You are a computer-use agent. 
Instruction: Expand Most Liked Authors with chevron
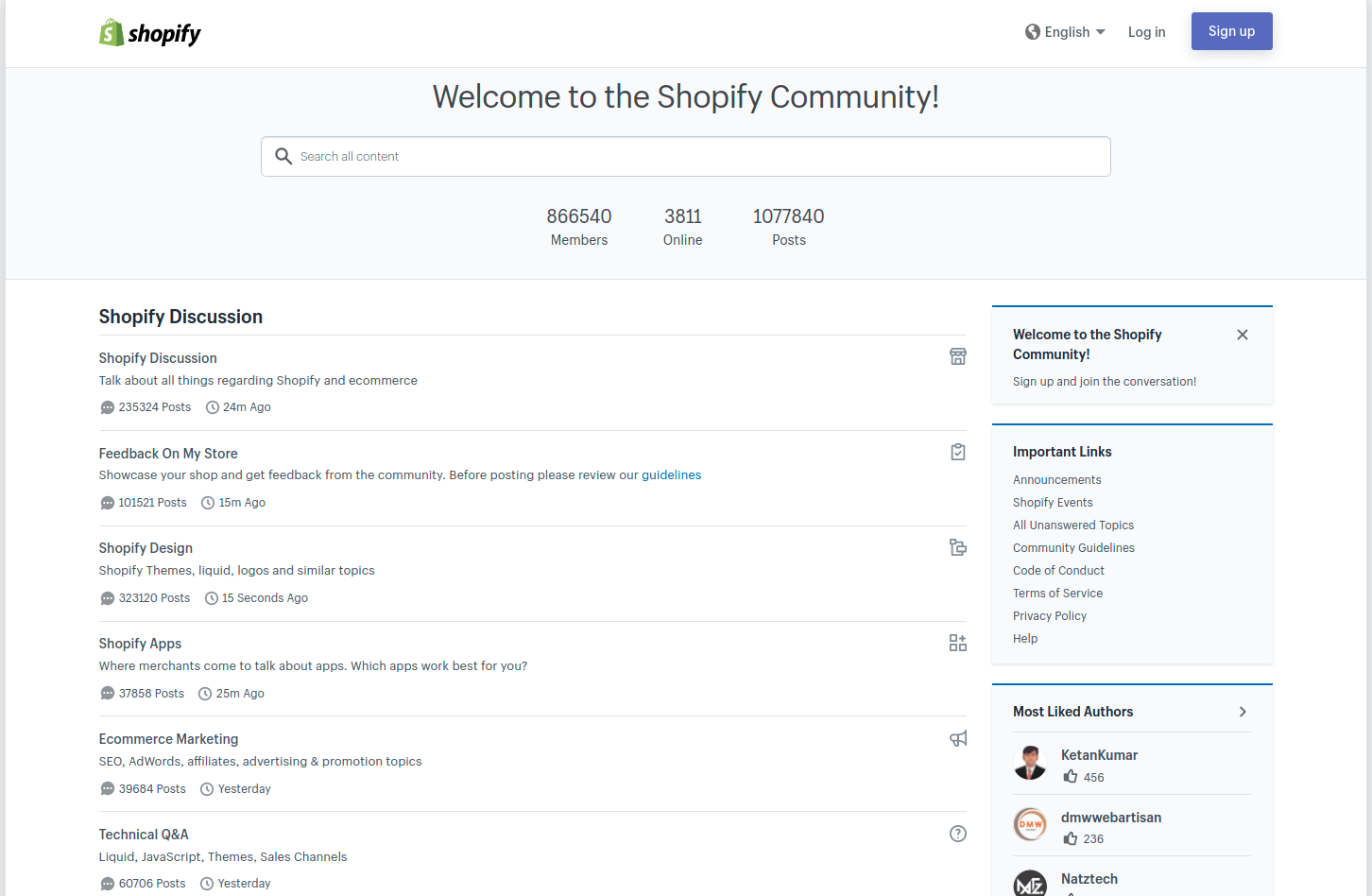[x=1242, y=712]
